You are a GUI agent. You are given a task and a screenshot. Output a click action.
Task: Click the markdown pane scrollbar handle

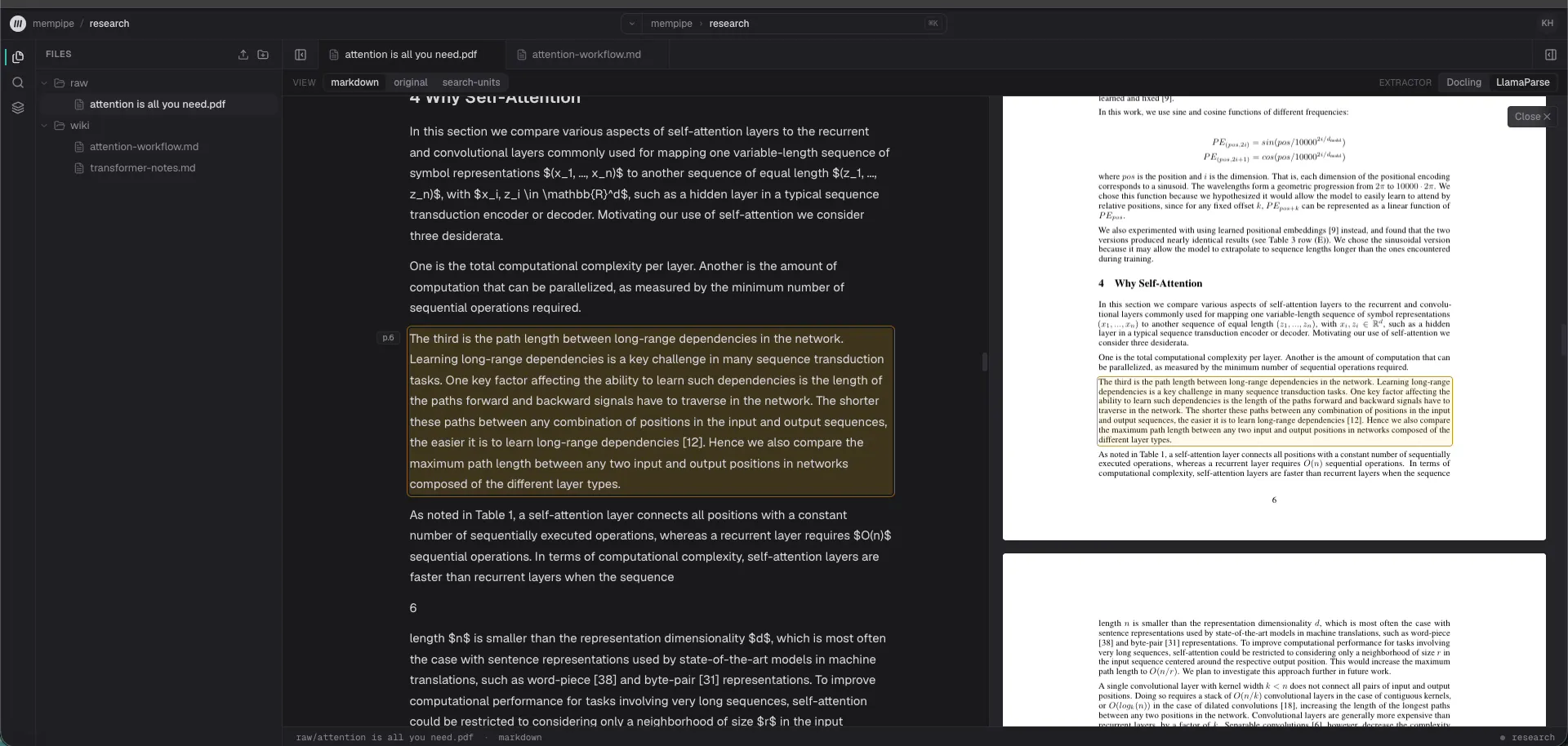point(985,362)
